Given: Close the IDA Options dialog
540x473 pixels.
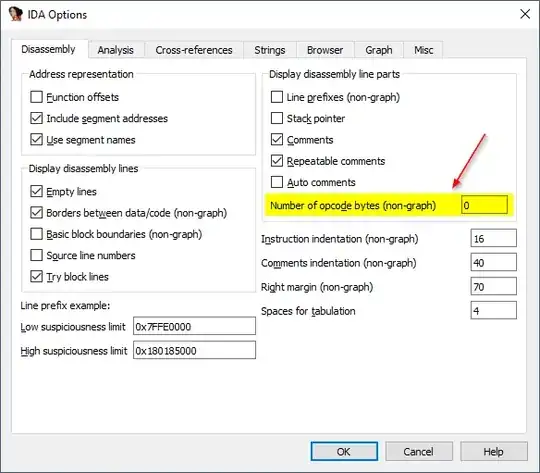Looking at the screenshot, I should coord(525,14).
